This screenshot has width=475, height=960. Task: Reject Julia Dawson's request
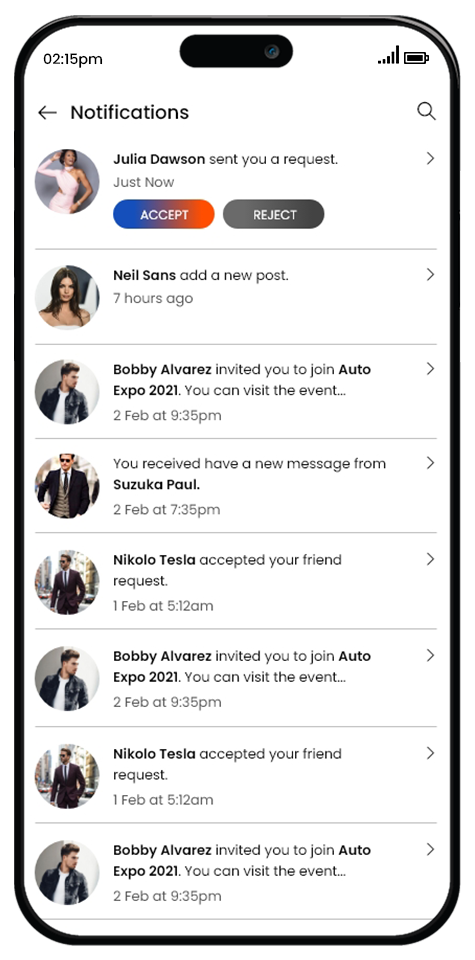pos(273,214)
